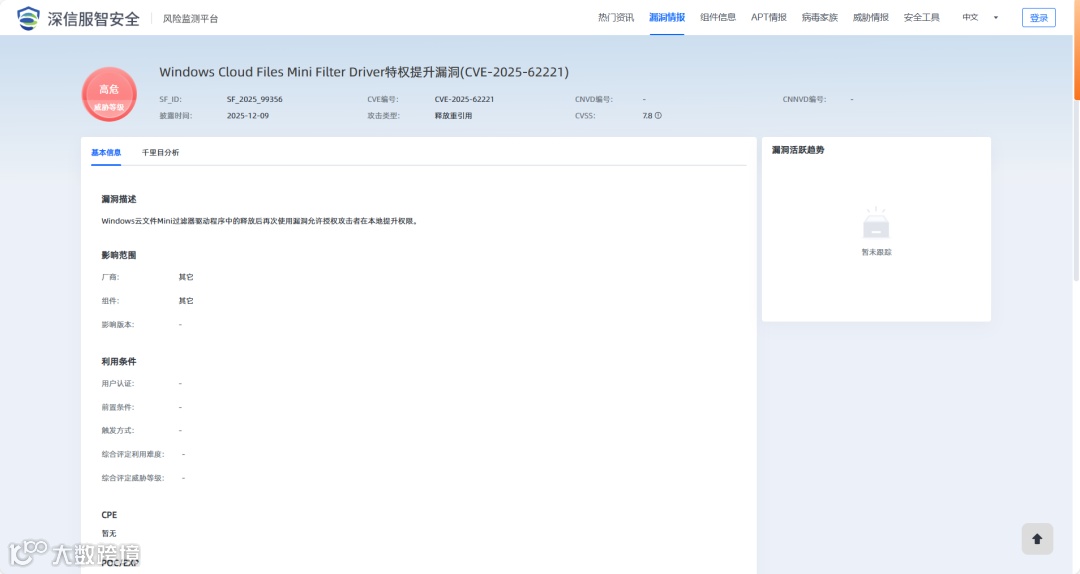
Task: Click the empty-state box icon in trend panel
Action: (x=876, y=223)
